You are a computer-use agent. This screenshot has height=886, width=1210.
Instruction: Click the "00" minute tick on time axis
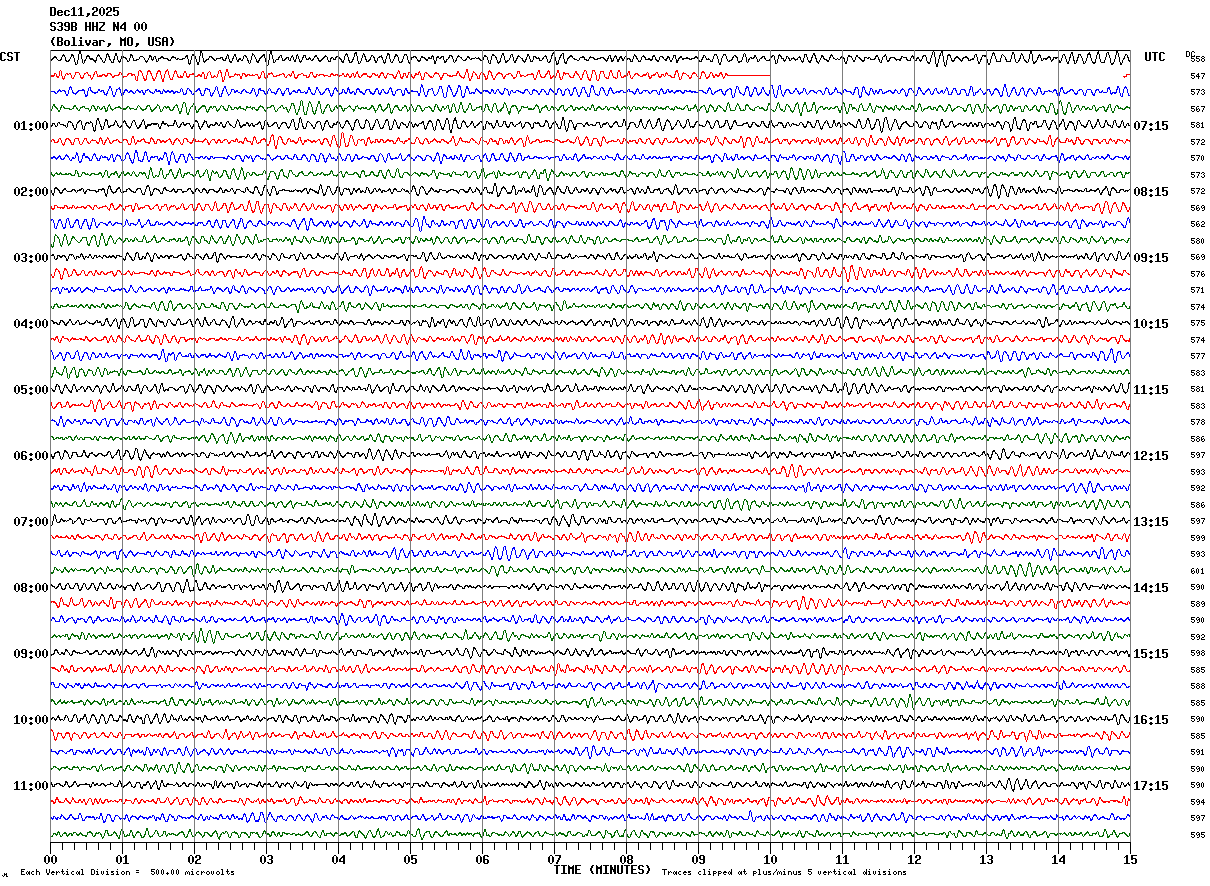point(50,859)
